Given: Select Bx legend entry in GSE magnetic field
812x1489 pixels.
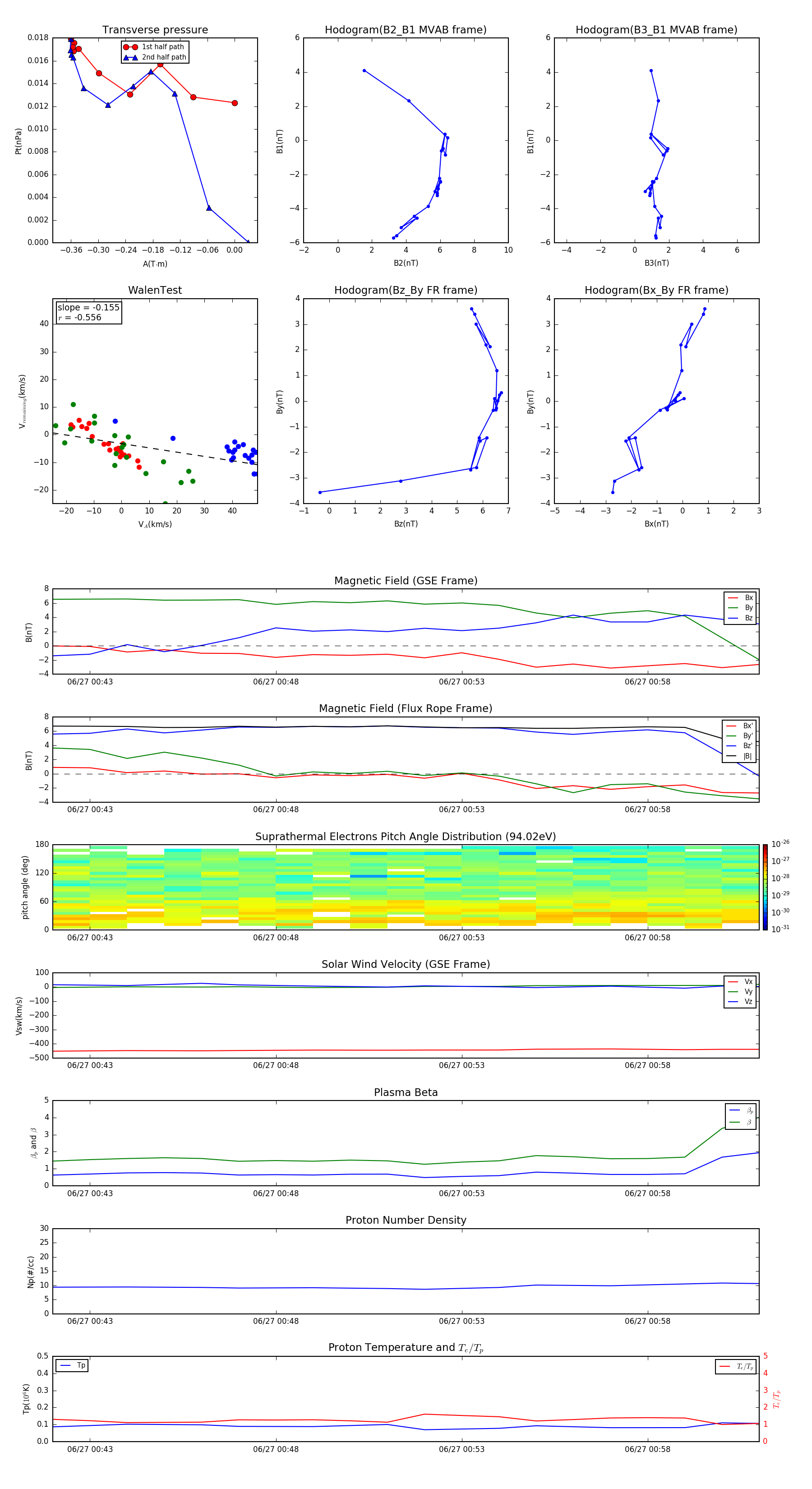Looking at the screenshot, I should tap(740, 598).
